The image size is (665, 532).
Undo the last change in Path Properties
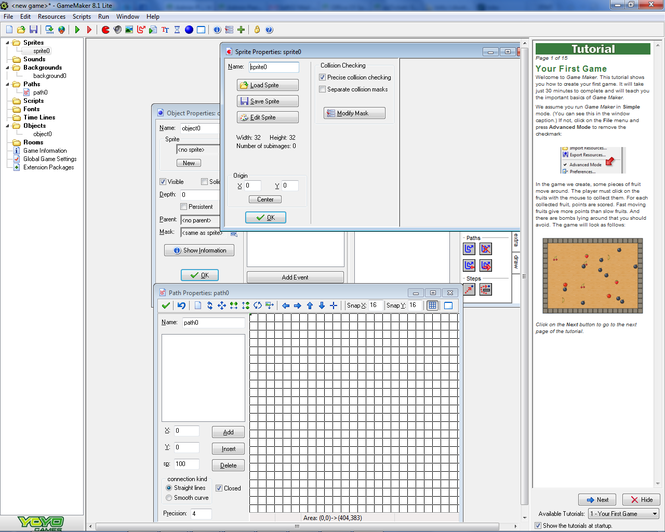[x=182, y=305]
